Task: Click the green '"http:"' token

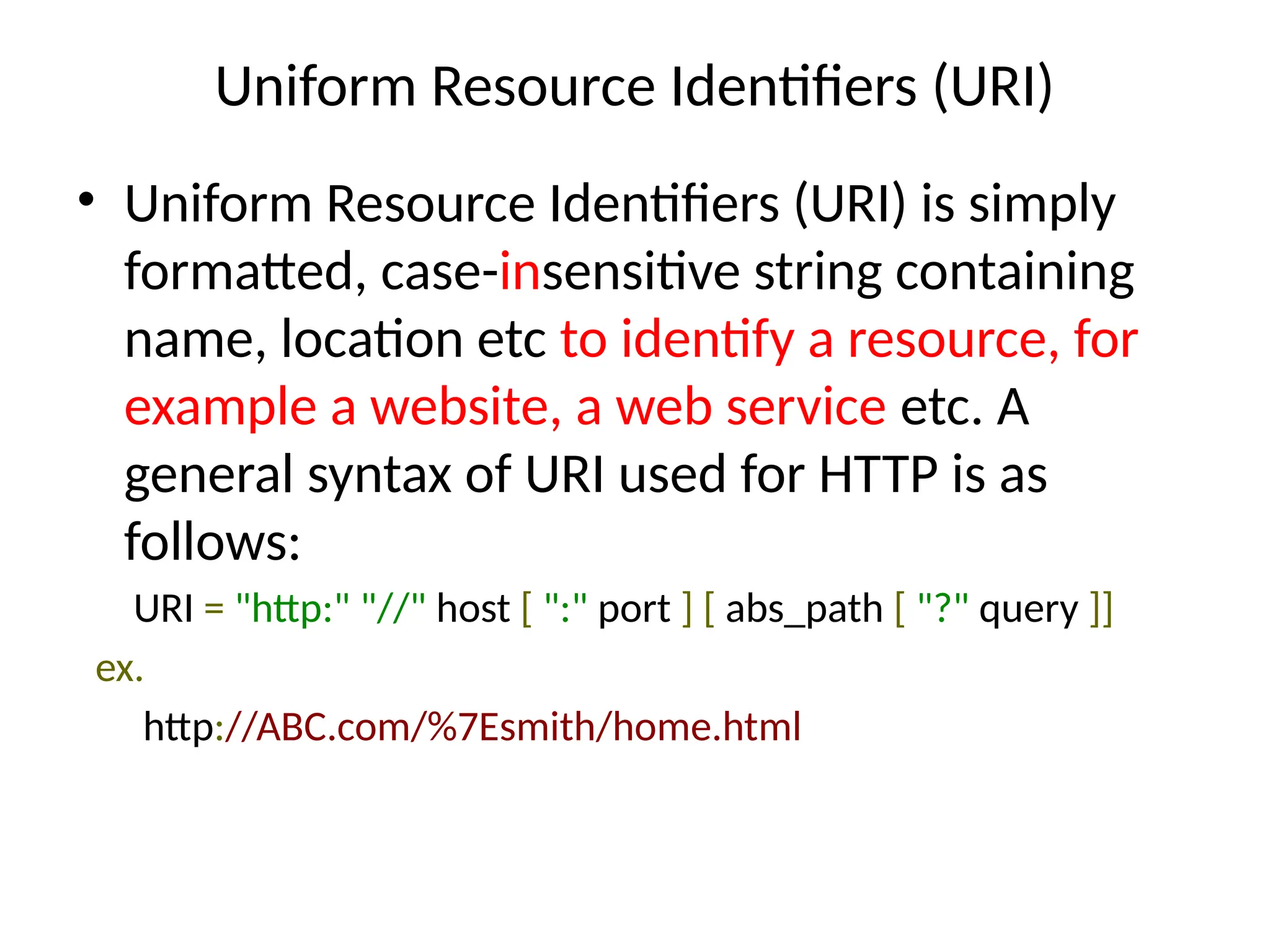Action: coord(293,609)
